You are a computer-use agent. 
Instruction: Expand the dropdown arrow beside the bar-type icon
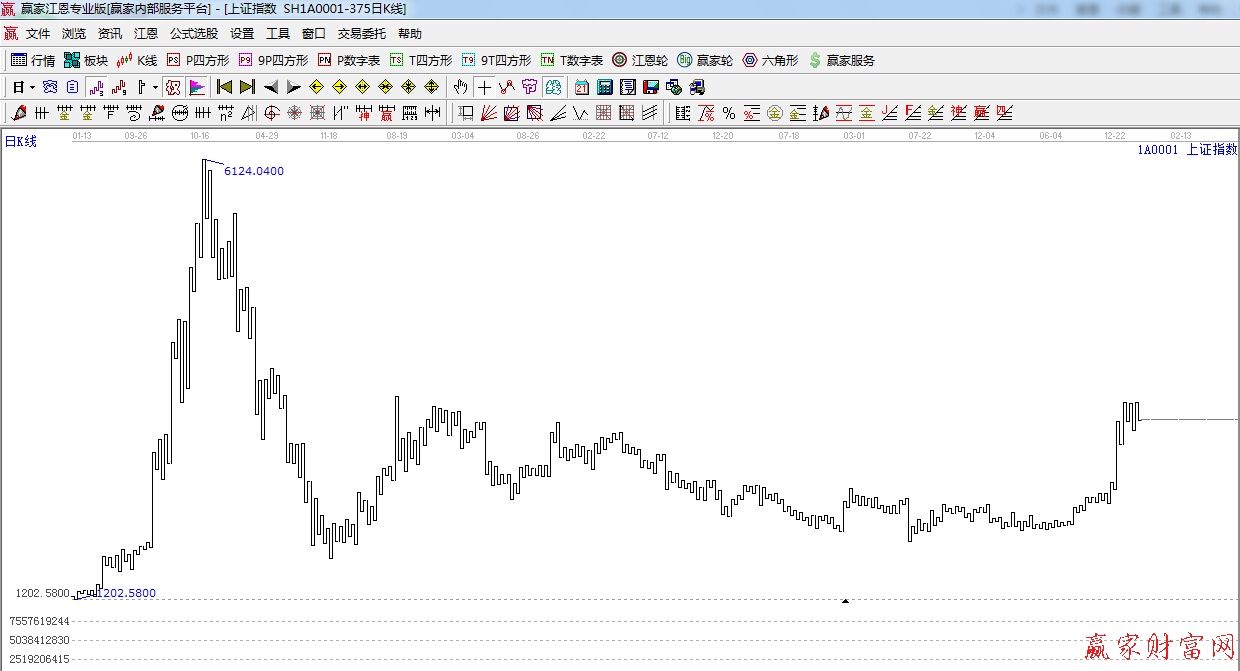[155, 87]
